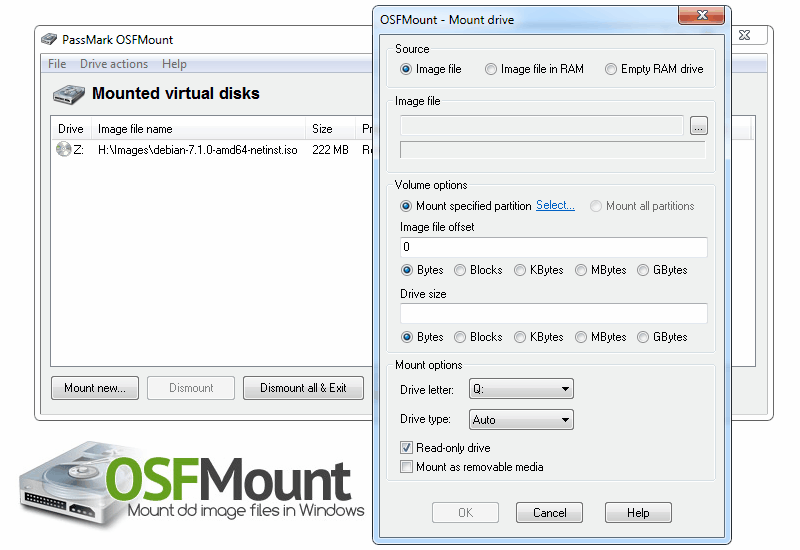Click the Mounted virtual disks drive icon

coord(68,94)
